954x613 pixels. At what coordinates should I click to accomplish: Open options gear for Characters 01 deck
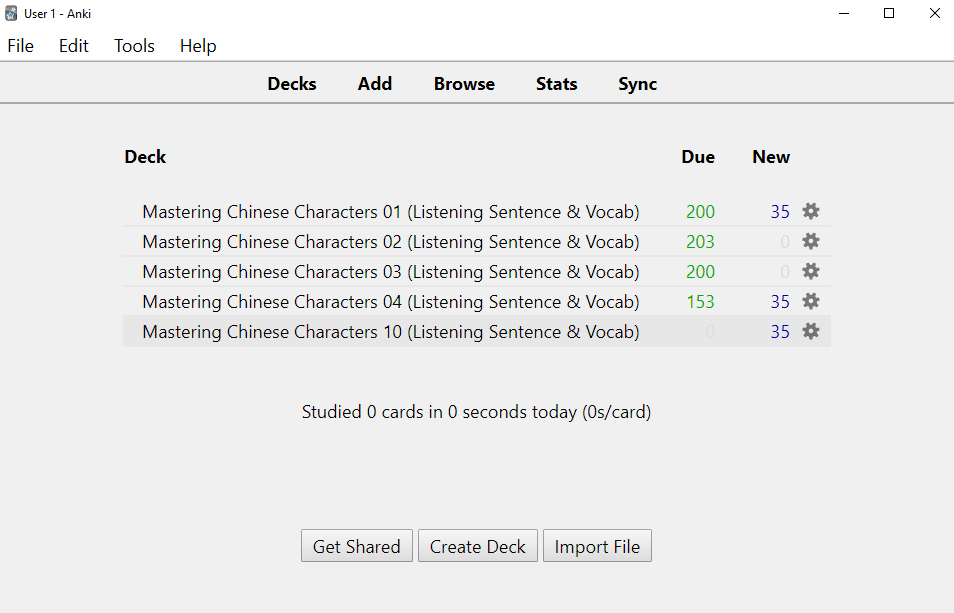(810, 211)
